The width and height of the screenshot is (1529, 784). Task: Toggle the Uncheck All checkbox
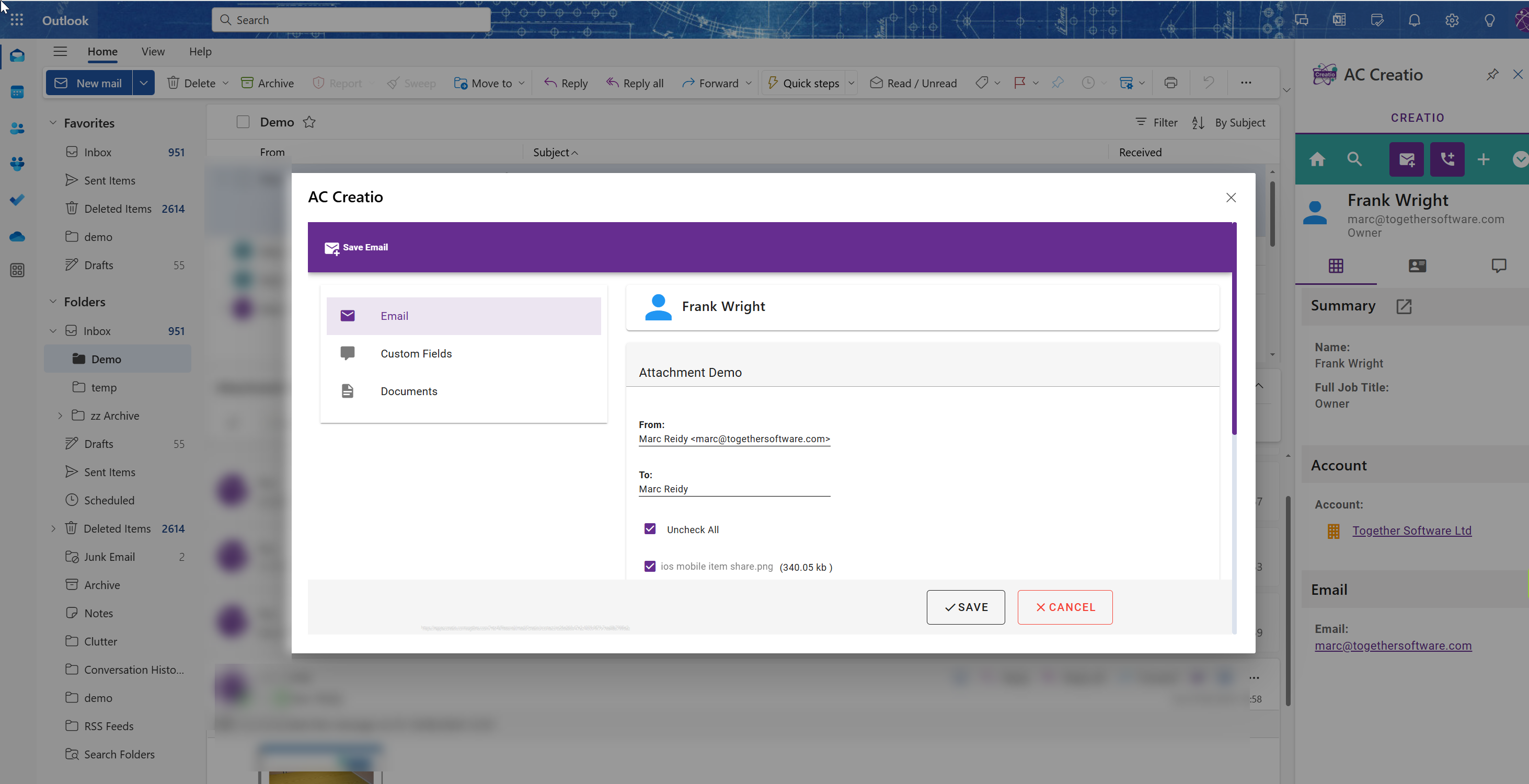(x=650, y=529)
